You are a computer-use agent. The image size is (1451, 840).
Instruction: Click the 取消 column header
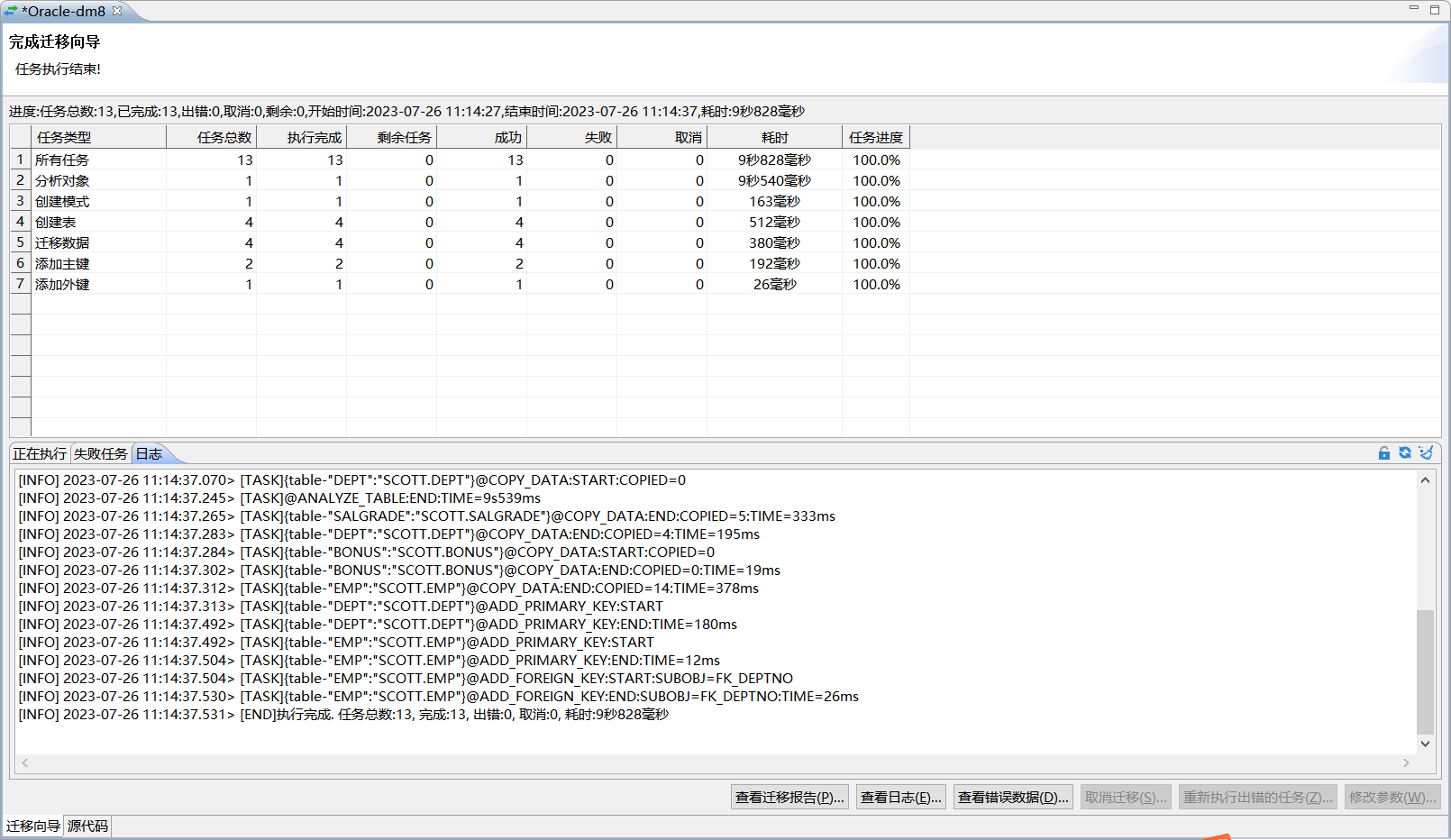(x=662, y=137)
